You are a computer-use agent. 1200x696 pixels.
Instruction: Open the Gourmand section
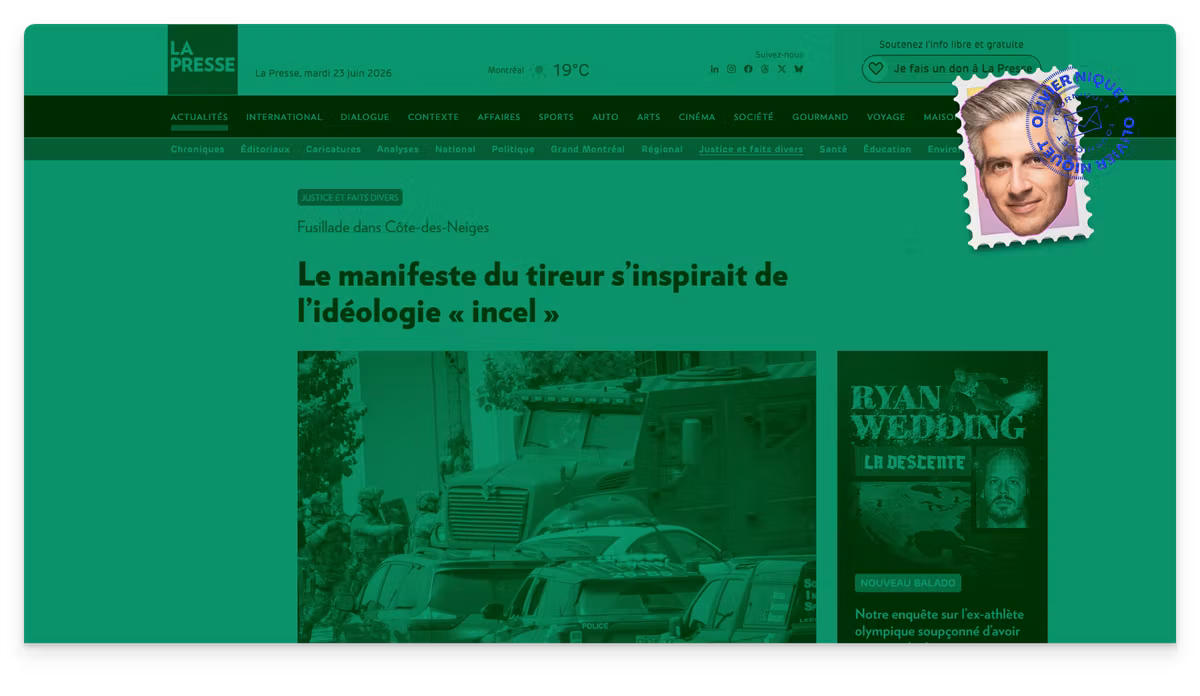click(820, 117)
